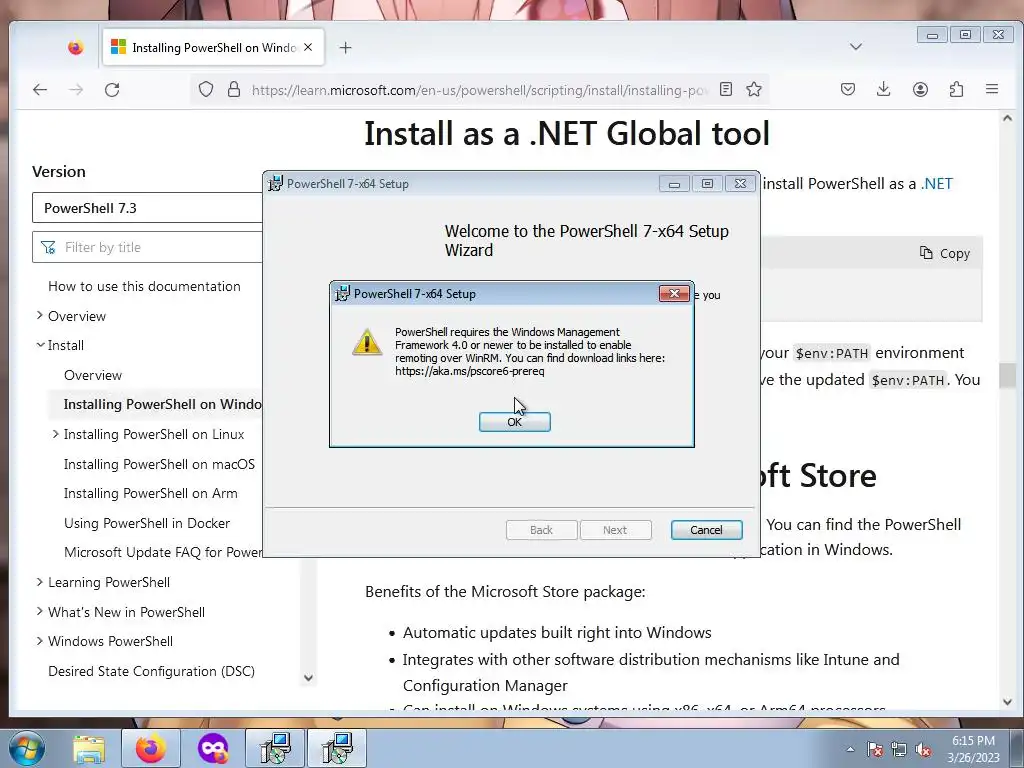Switch to Firefox on the taskbar
The height and width of the screenshot is (768, 1024).
(x=151, y=748)
